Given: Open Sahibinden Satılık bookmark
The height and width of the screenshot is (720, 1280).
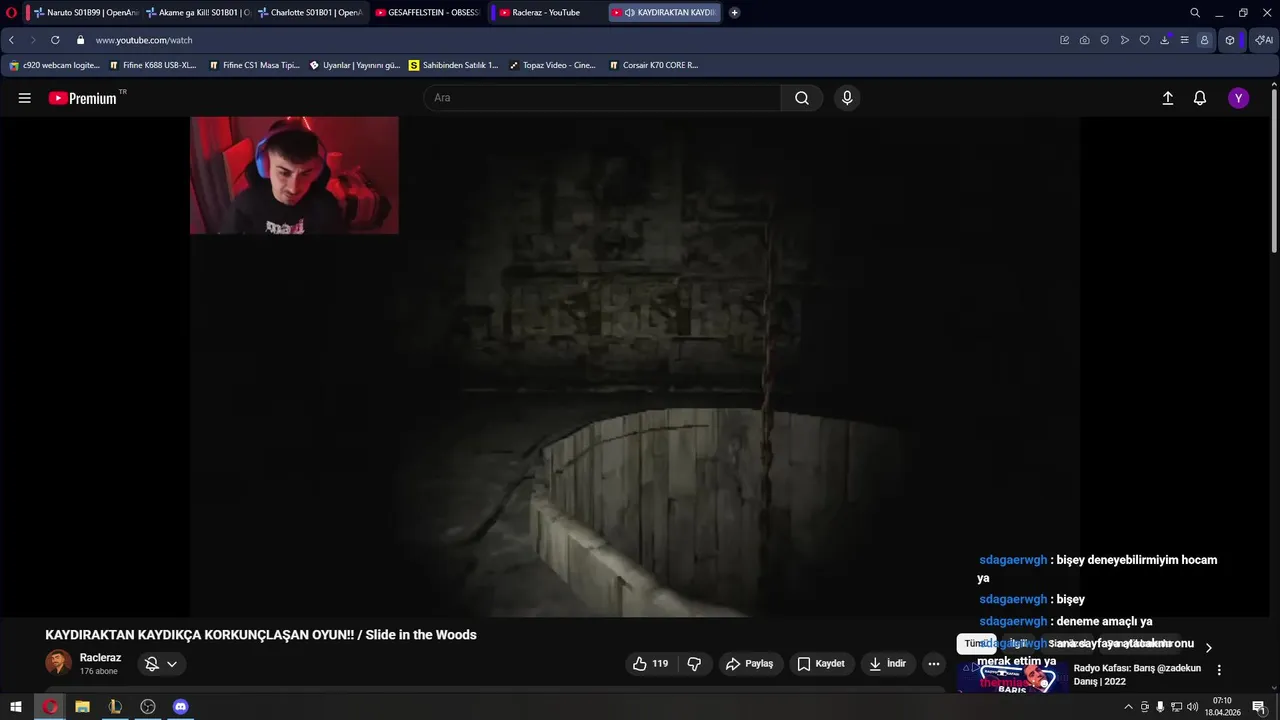Looking at the screenshot, I should 453,65.
